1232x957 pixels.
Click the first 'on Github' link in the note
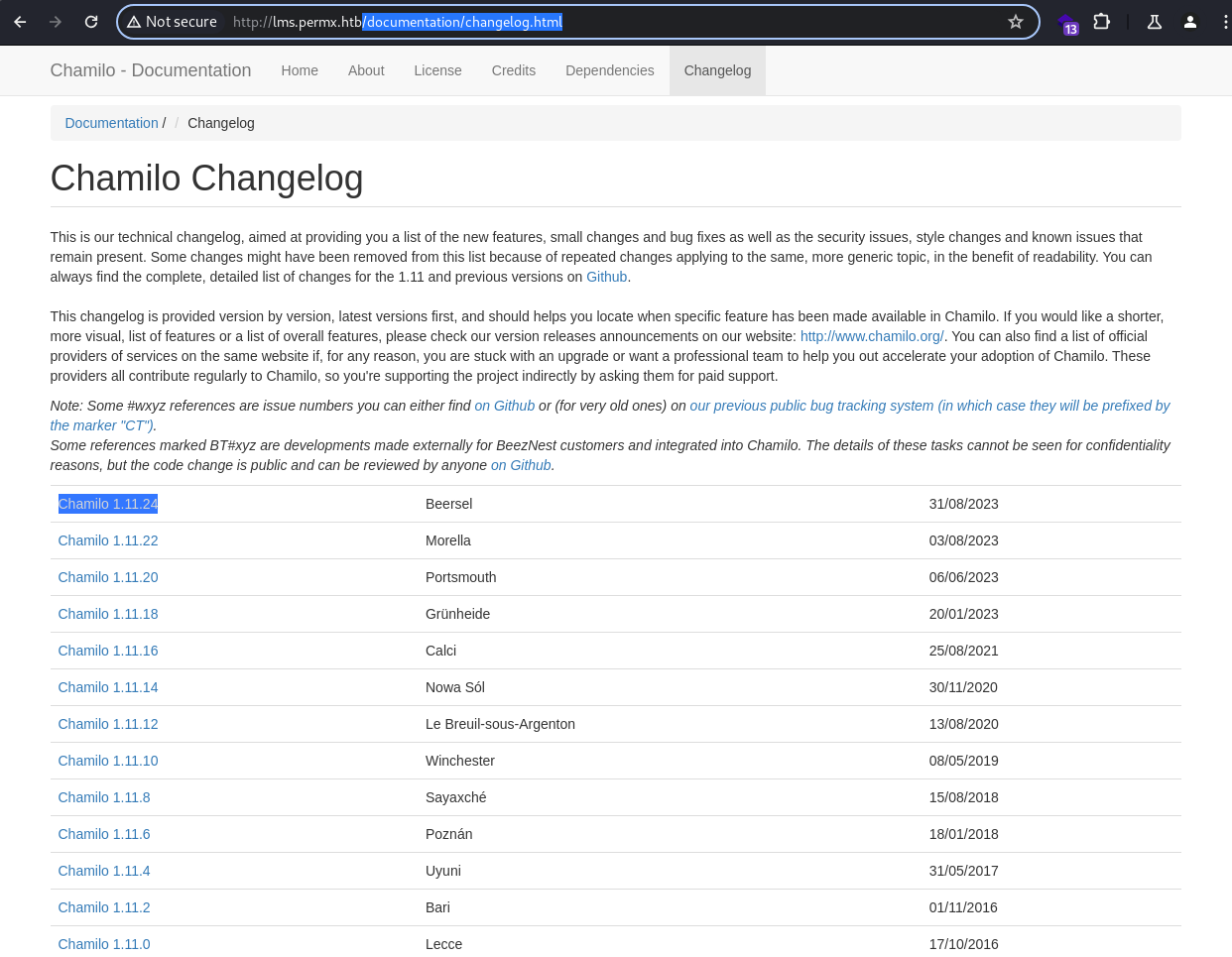click(504, 406)
